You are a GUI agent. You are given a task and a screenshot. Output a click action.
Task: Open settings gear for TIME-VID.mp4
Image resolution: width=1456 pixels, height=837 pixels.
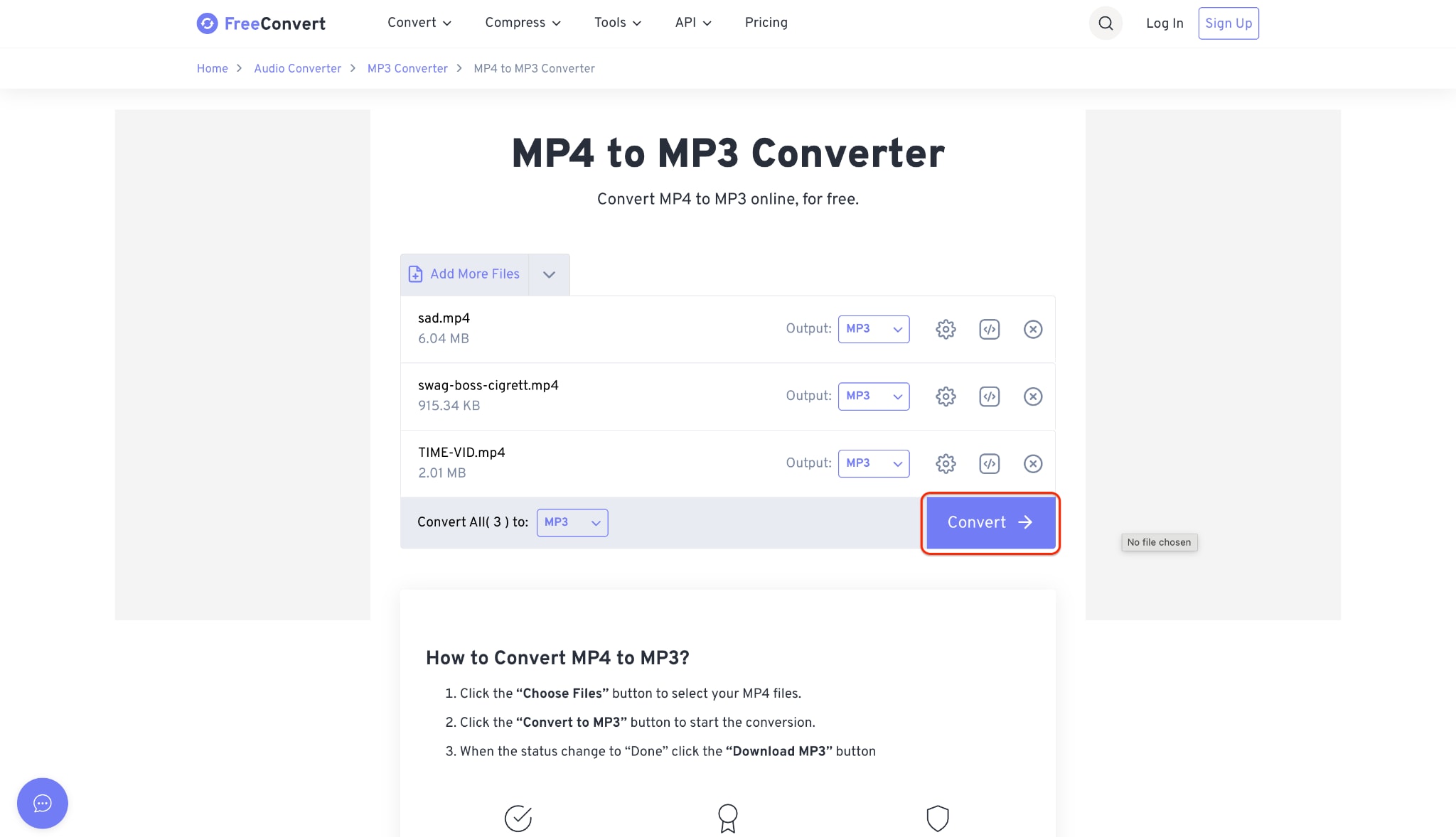coord(946,464)
